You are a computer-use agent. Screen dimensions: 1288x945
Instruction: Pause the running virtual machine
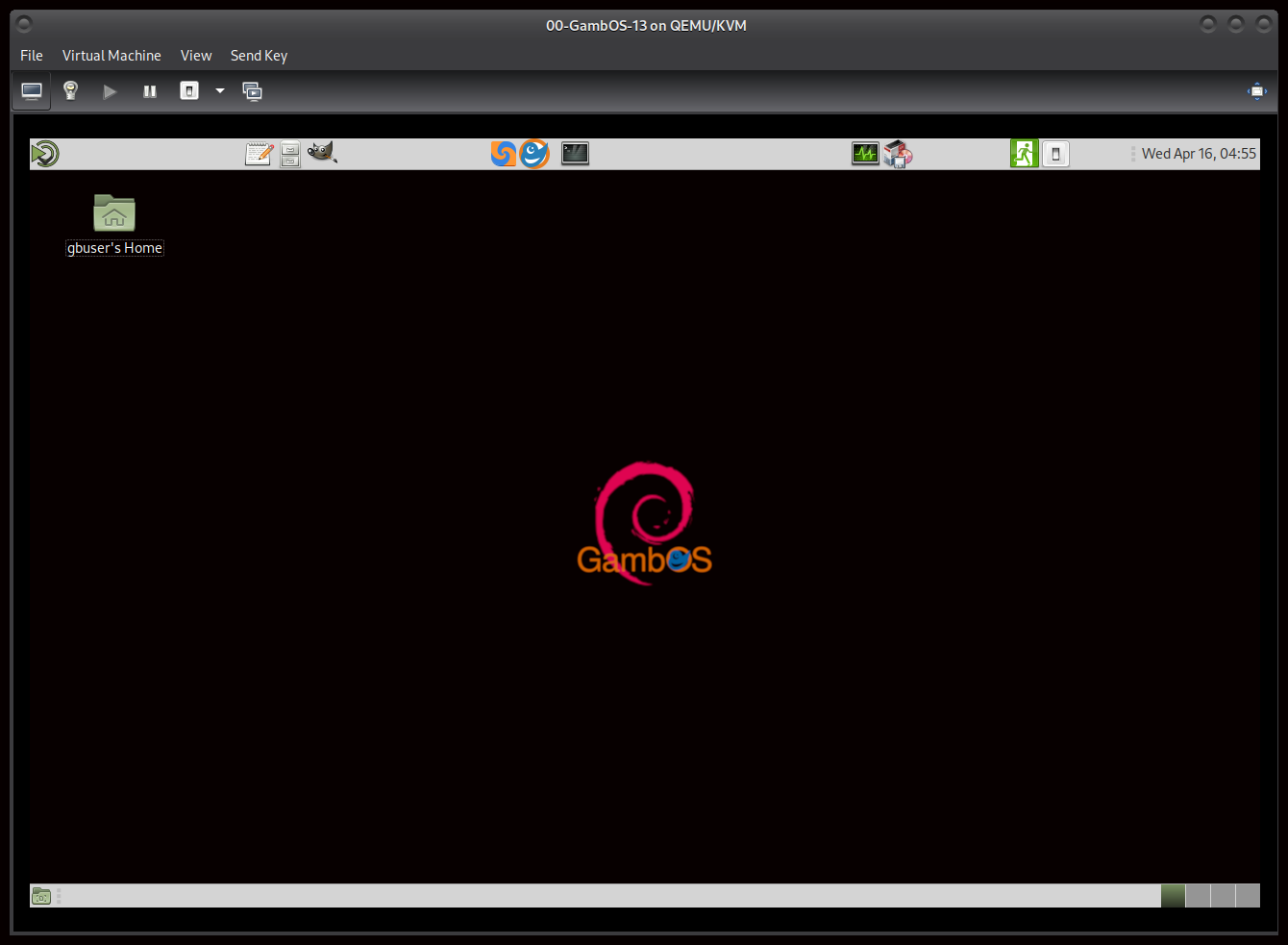point(150,91)
